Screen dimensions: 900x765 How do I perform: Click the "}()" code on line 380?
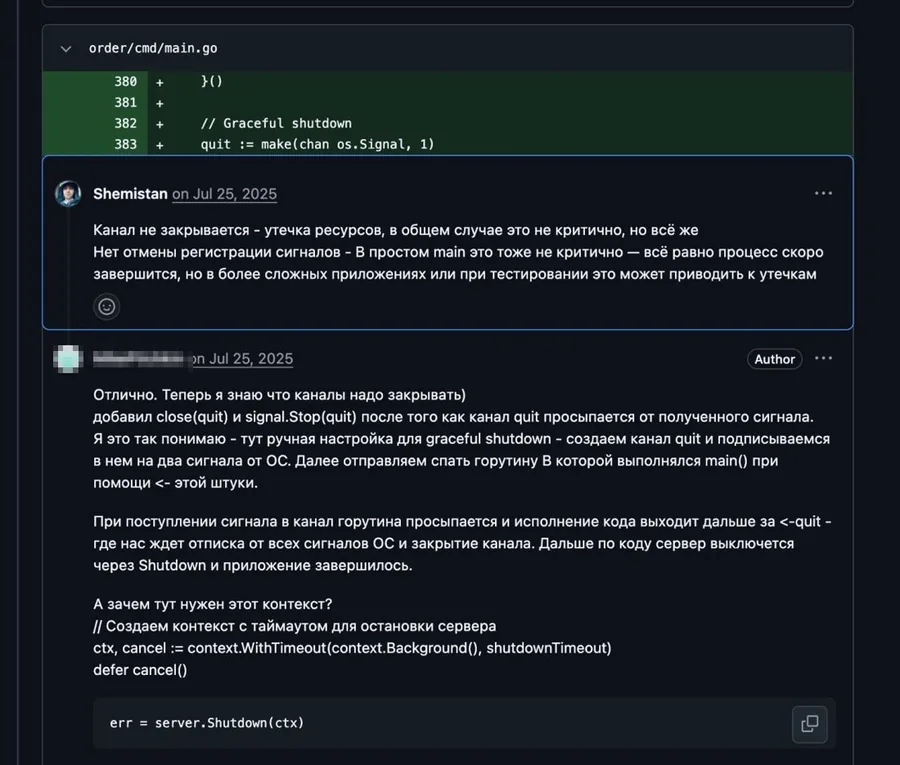[211, 81]
